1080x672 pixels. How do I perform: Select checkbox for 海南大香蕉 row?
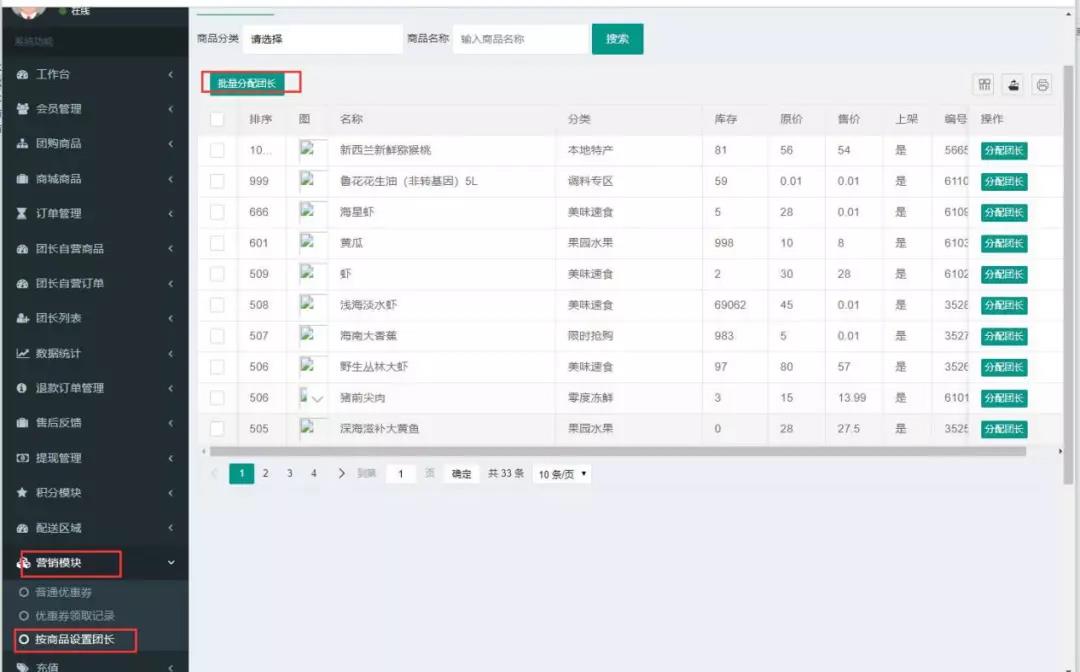click(x=217, y=336)
